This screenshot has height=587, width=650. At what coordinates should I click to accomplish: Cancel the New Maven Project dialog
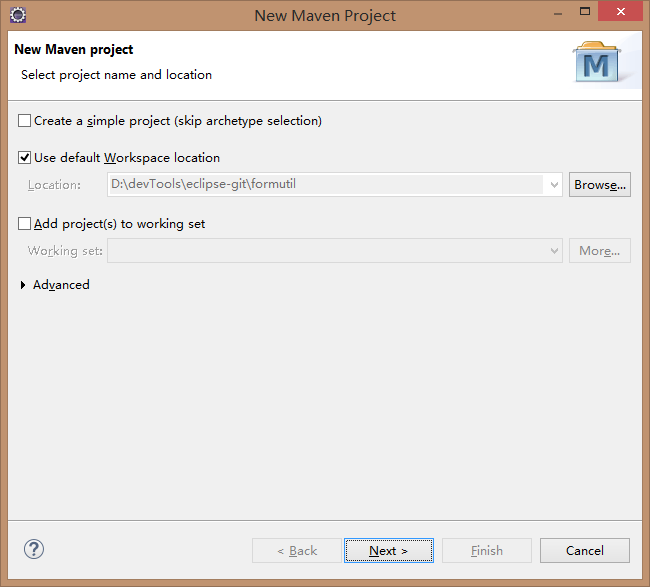click(585, 551)
